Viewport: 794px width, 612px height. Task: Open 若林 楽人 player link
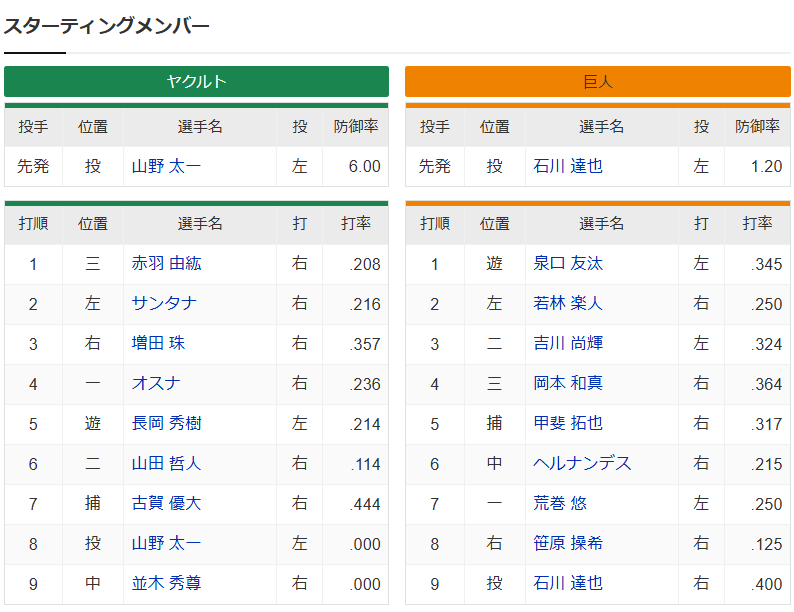coord(568,304)
